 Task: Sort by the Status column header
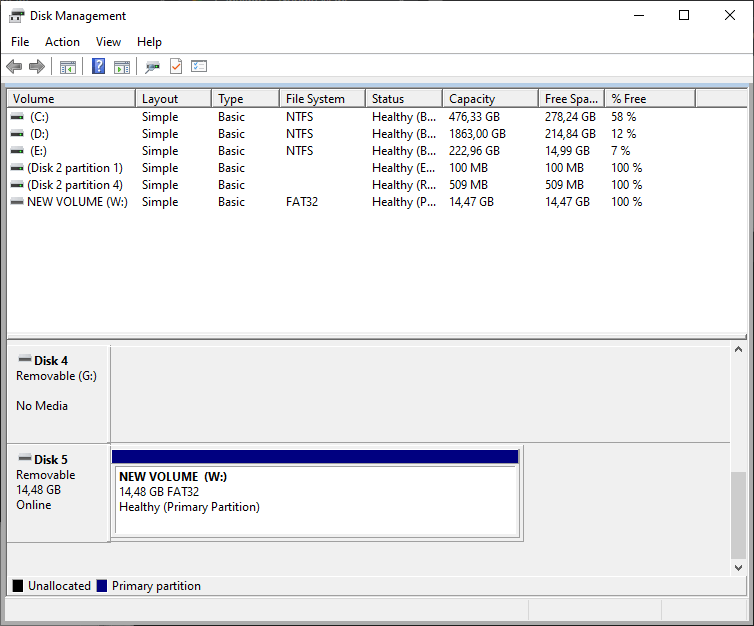pos(404,99)
